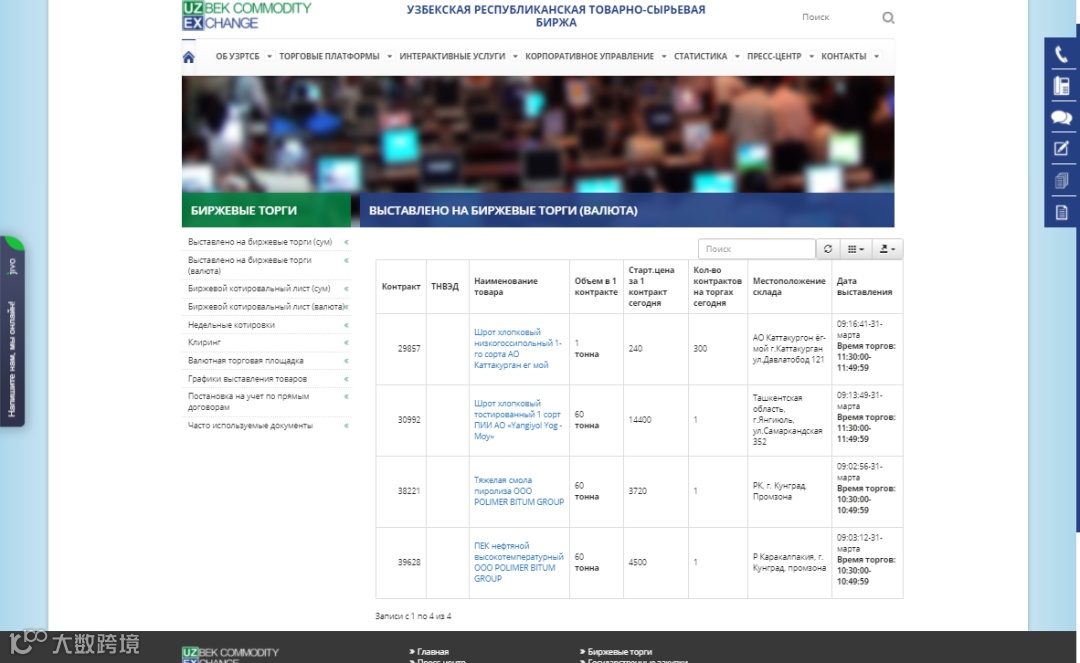
Task: Open the export dropdown button
Action: point(887,249)
